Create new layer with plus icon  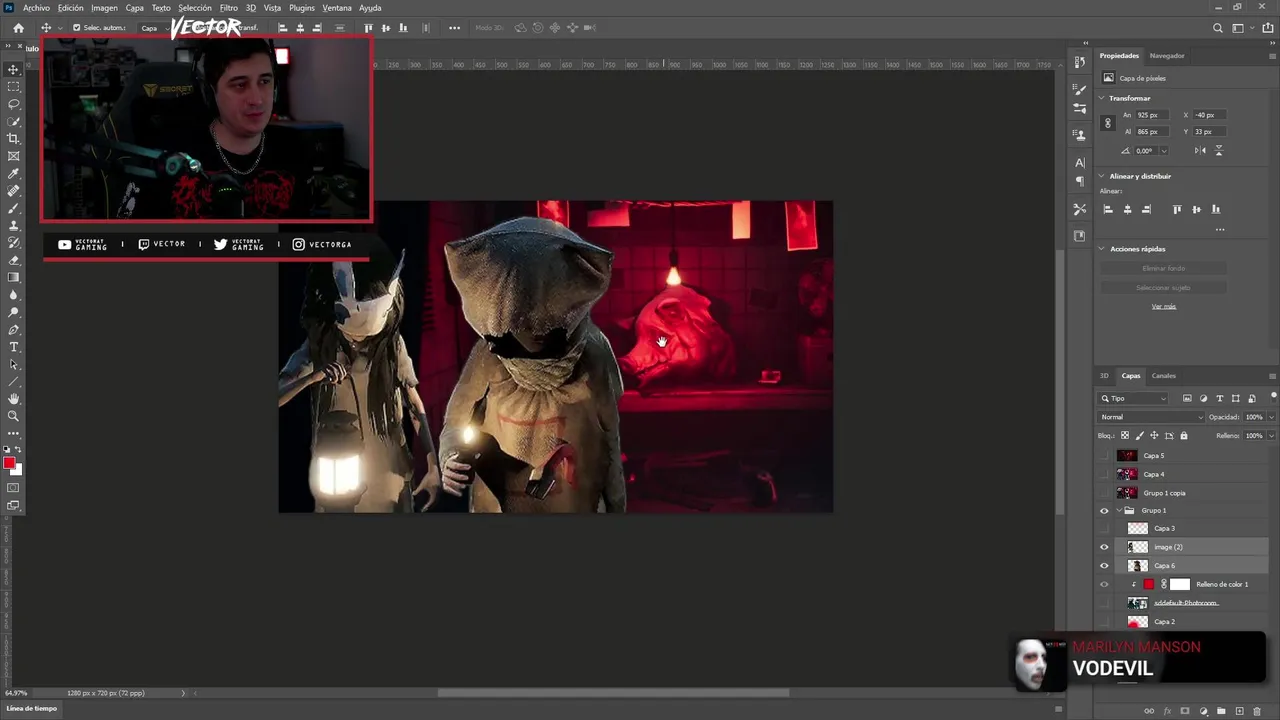1239,711
